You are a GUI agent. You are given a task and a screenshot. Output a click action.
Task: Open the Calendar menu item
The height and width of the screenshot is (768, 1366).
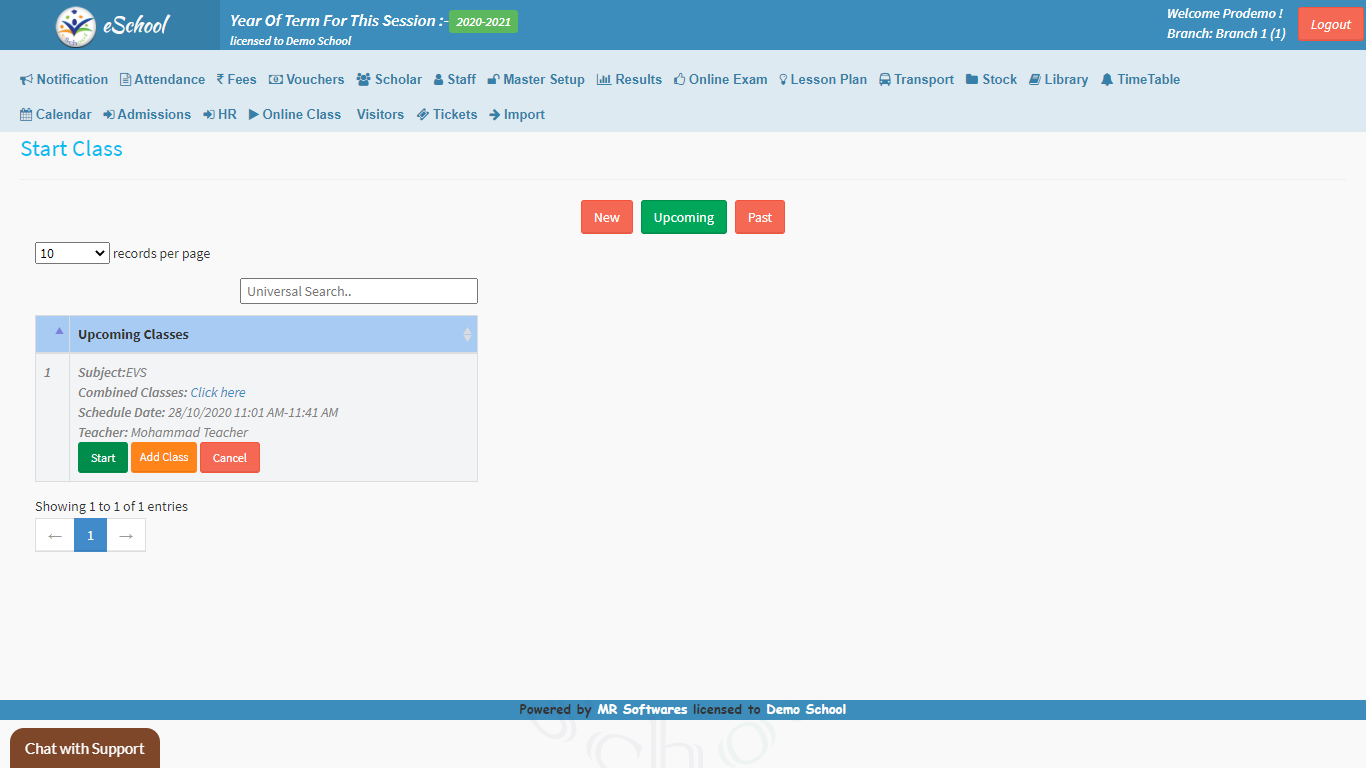point(56,115)
